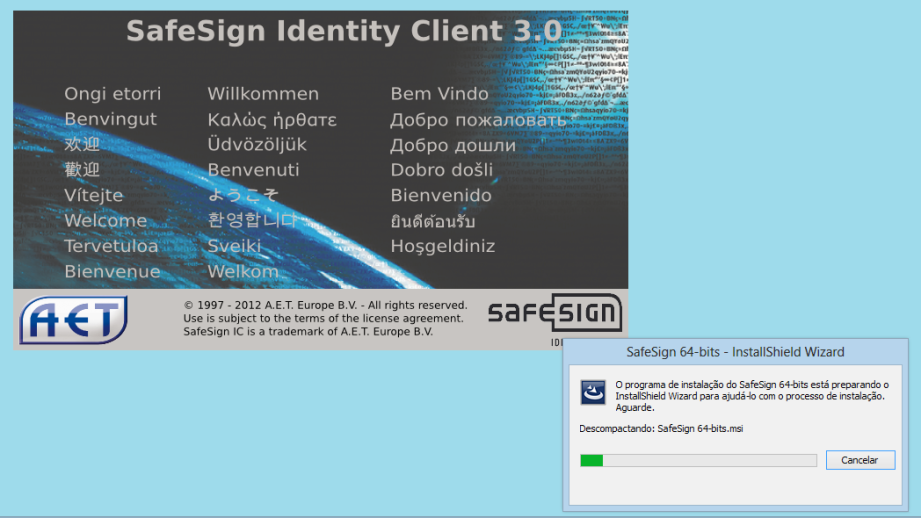The image size is (921, 518).
Task: Cancel the SafeSign installation
Action: [860, 460]
